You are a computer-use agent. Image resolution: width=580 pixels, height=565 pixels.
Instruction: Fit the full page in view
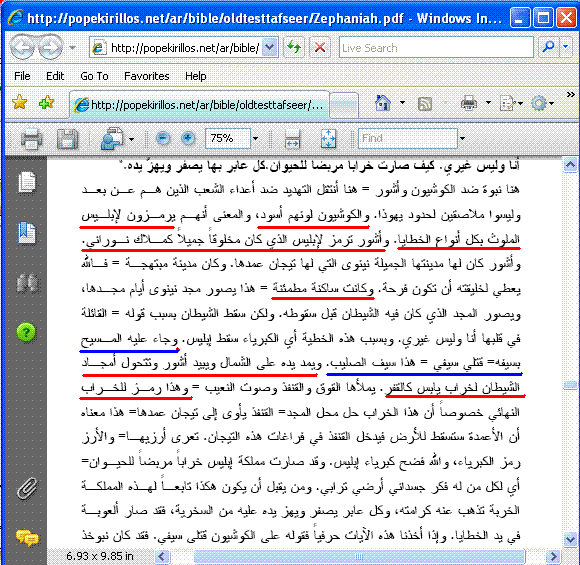328,139
